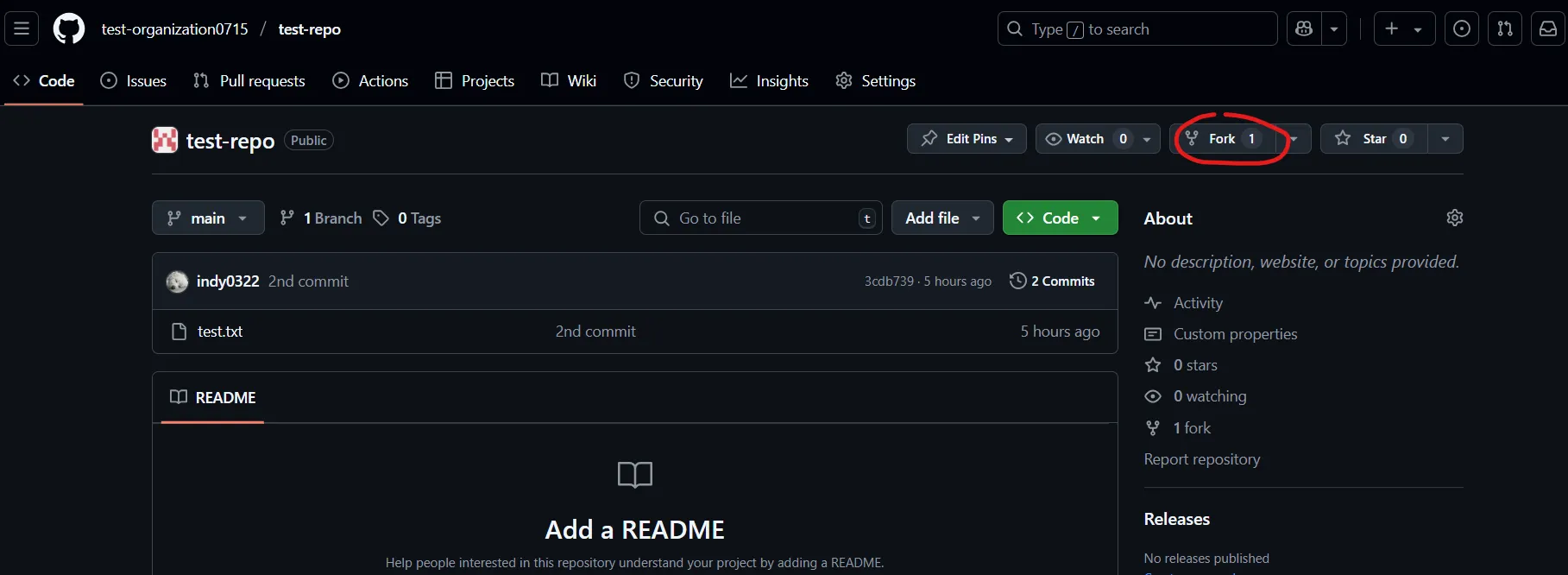This screenshot has width=1568, height=575.
Task: Click the '5 hours ago' timestamp in test.txt row
Action: (x=1060, y=332)
